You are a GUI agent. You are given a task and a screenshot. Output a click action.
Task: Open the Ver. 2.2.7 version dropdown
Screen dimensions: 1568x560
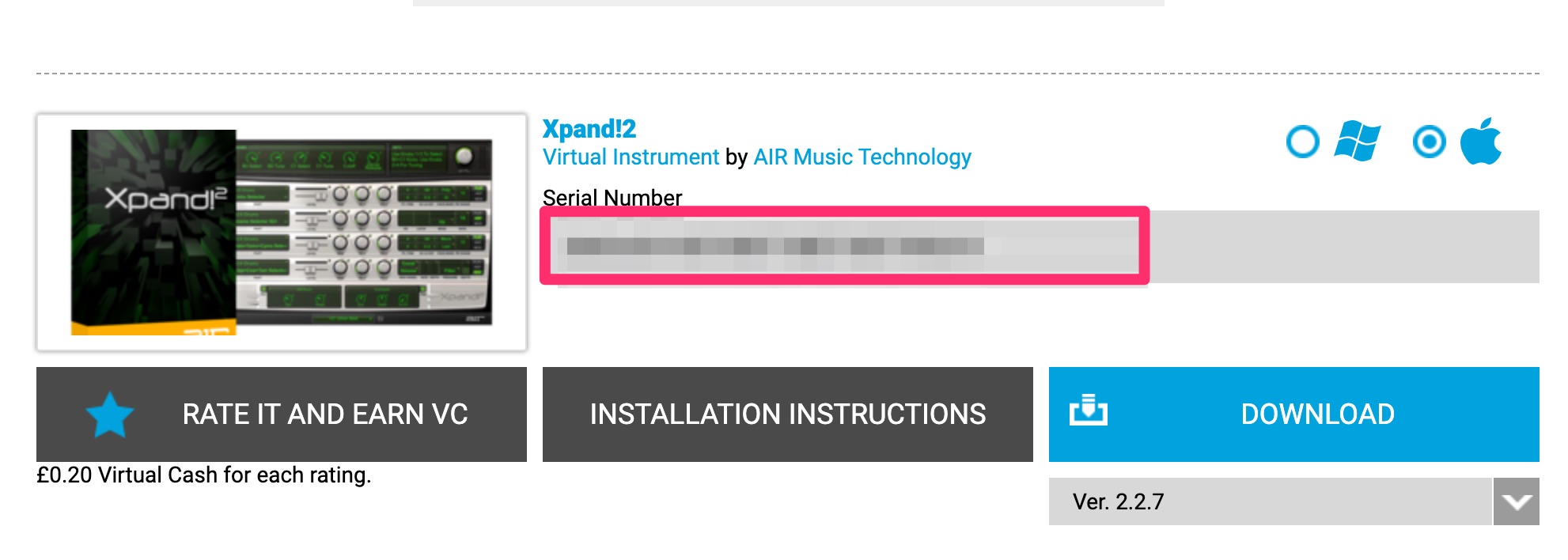point(1269,501)
